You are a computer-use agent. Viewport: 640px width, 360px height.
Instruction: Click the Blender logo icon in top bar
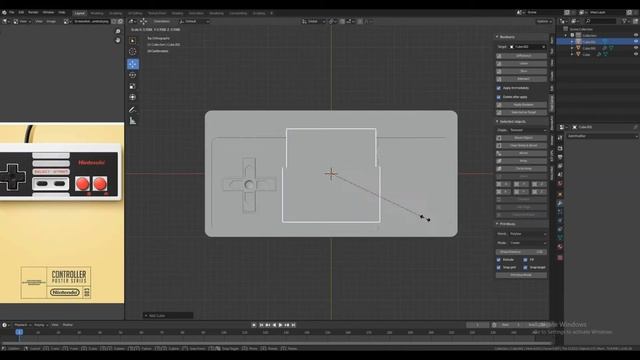pyautogui.click(x=4, y=13)
